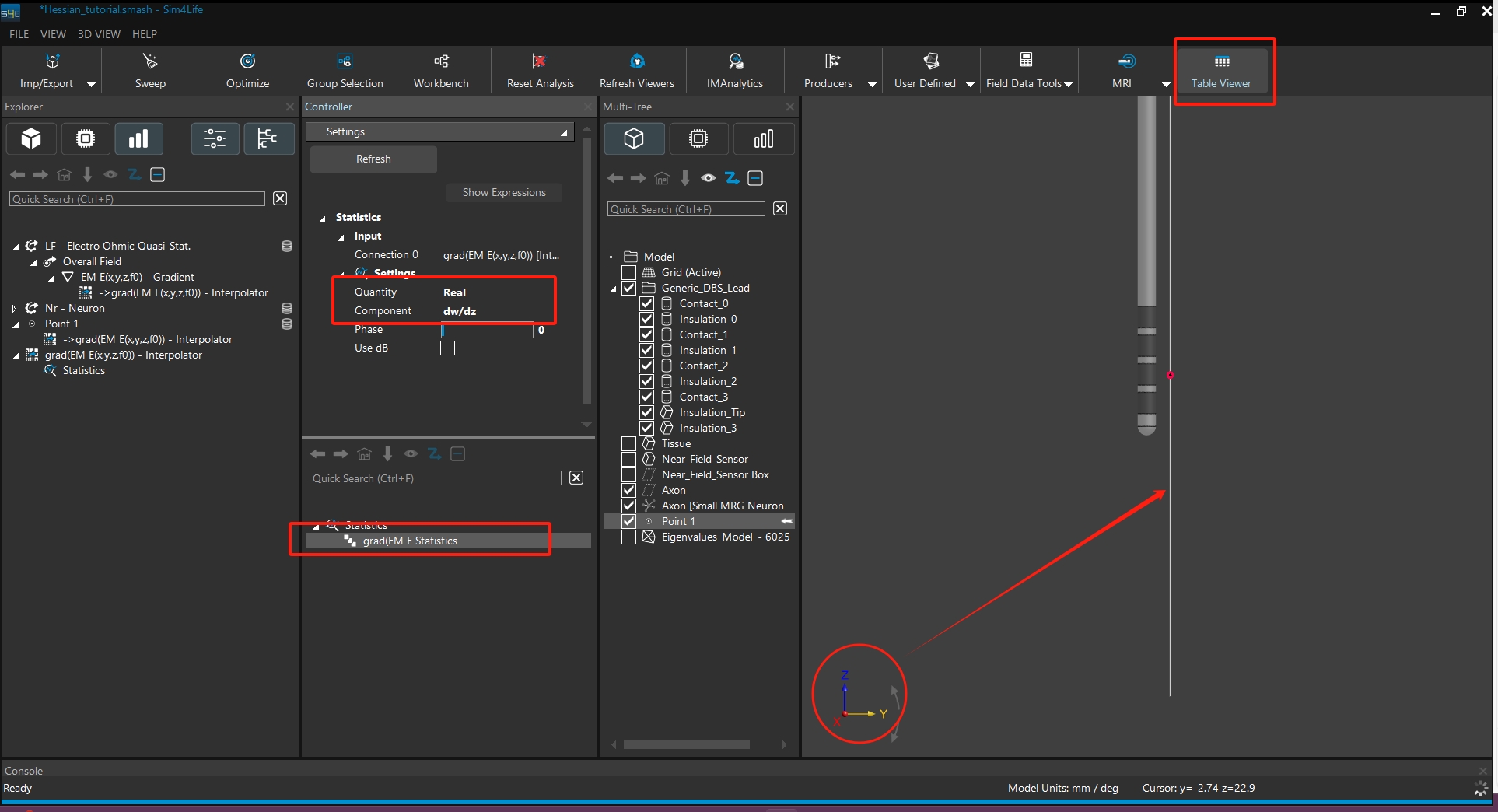Open the 3D VIEW menu
The height and width of the screenshot is (812, 1498).
click(x=99, y=34)
